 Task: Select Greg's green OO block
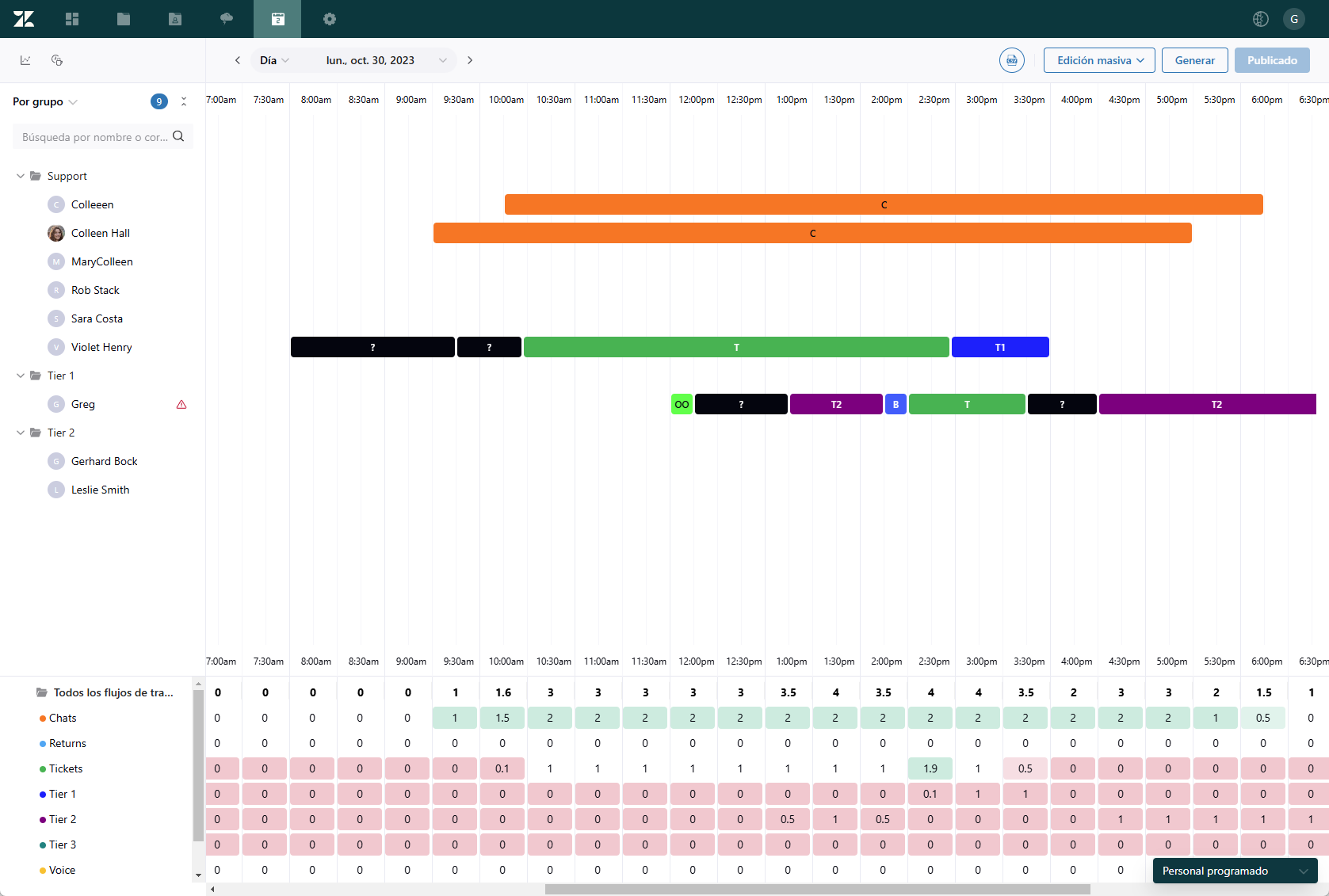point(682,404)
